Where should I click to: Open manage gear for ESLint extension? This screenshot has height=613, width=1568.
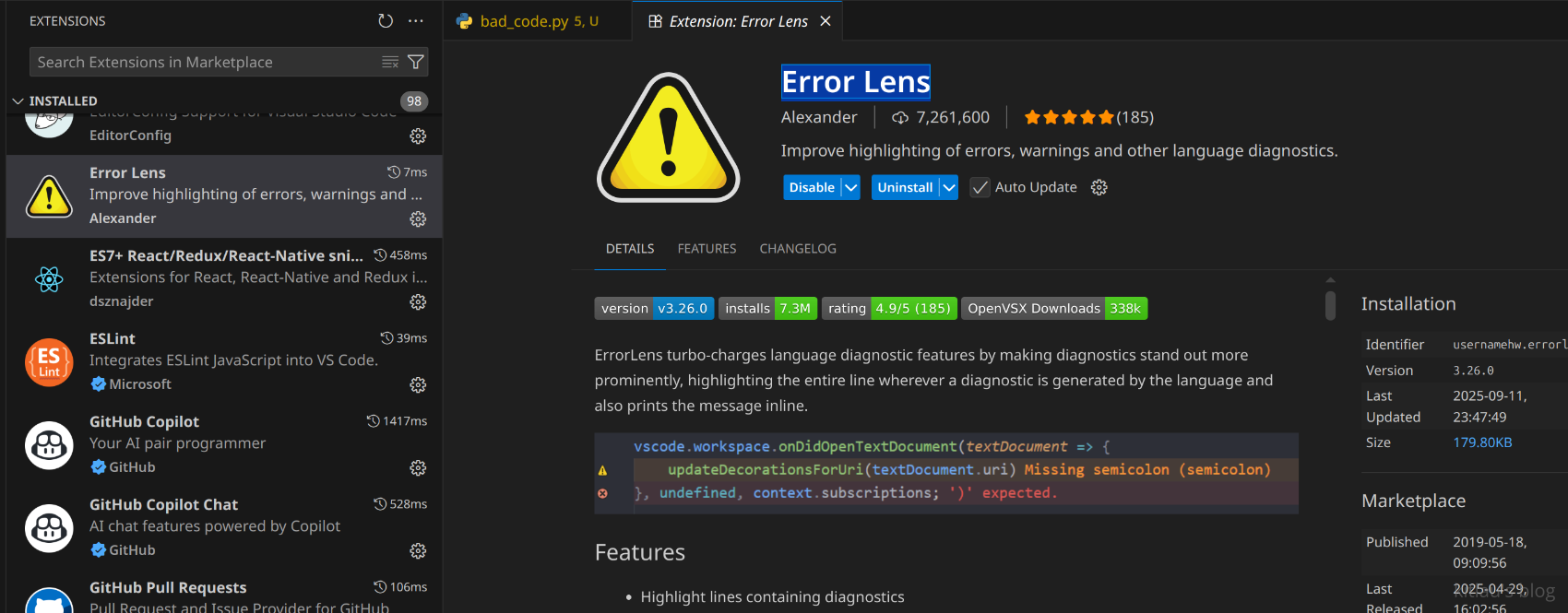tap(418, 384)
